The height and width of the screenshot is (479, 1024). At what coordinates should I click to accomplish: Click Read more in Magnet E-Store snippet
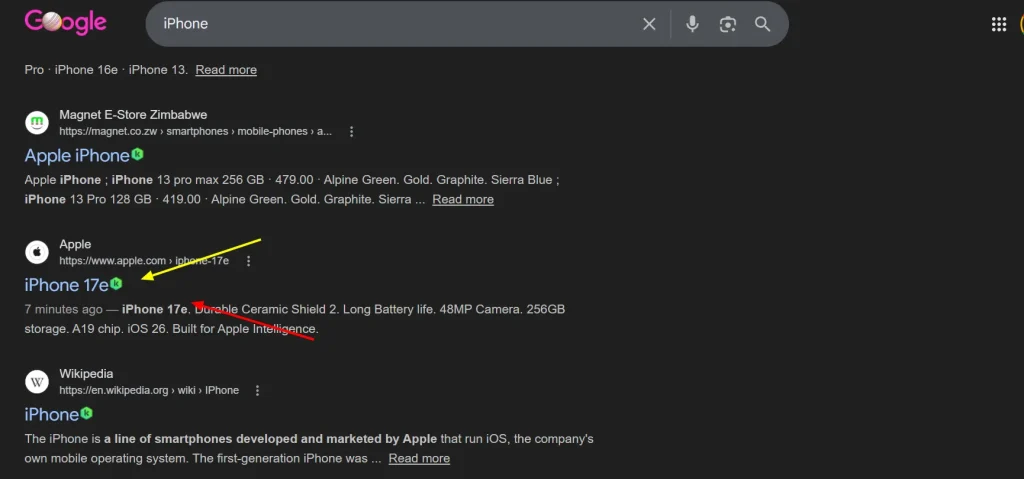[462, 199]
